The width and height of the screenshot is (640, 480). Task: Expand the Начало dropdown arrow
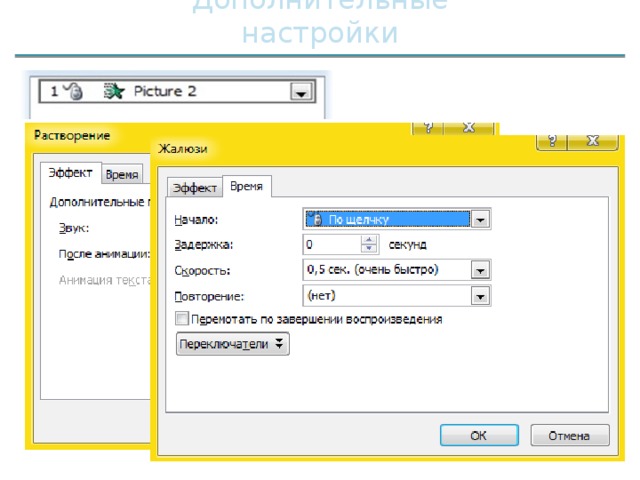point(480,220)
